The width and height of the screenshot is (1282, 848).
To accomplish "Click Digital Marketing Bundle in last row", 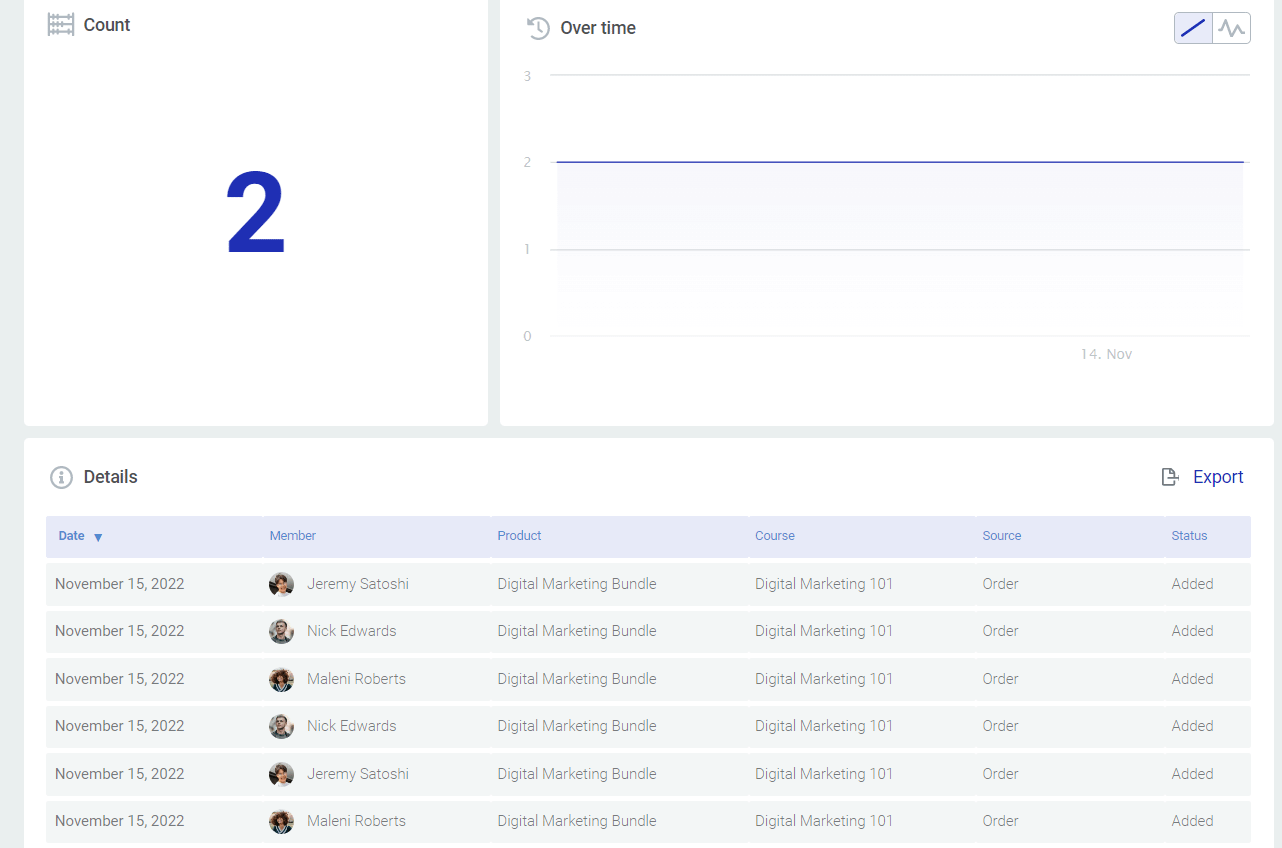I will (577, 821).
